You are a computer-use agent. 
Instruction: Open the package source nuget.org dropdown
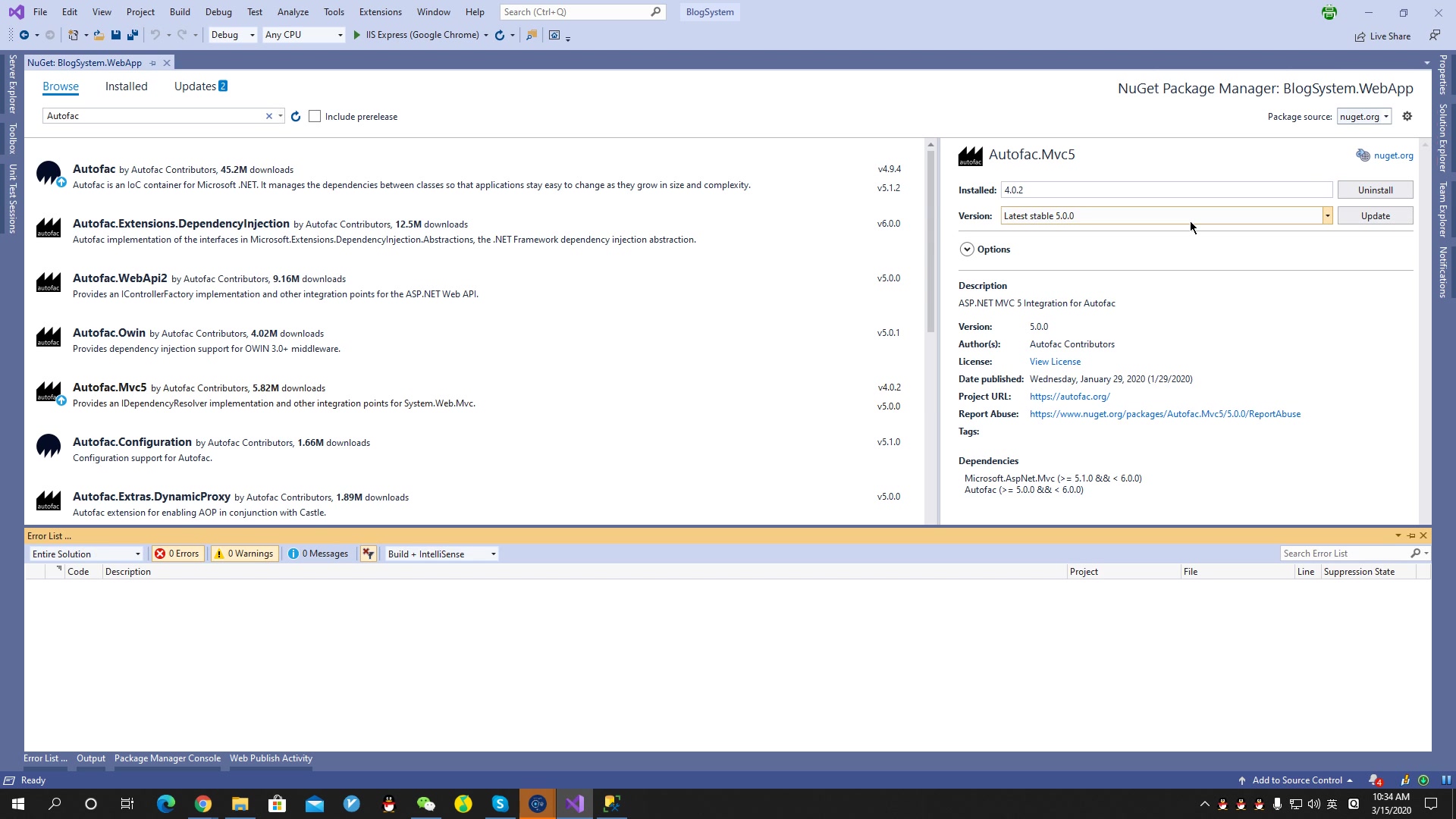[1364, 116]
